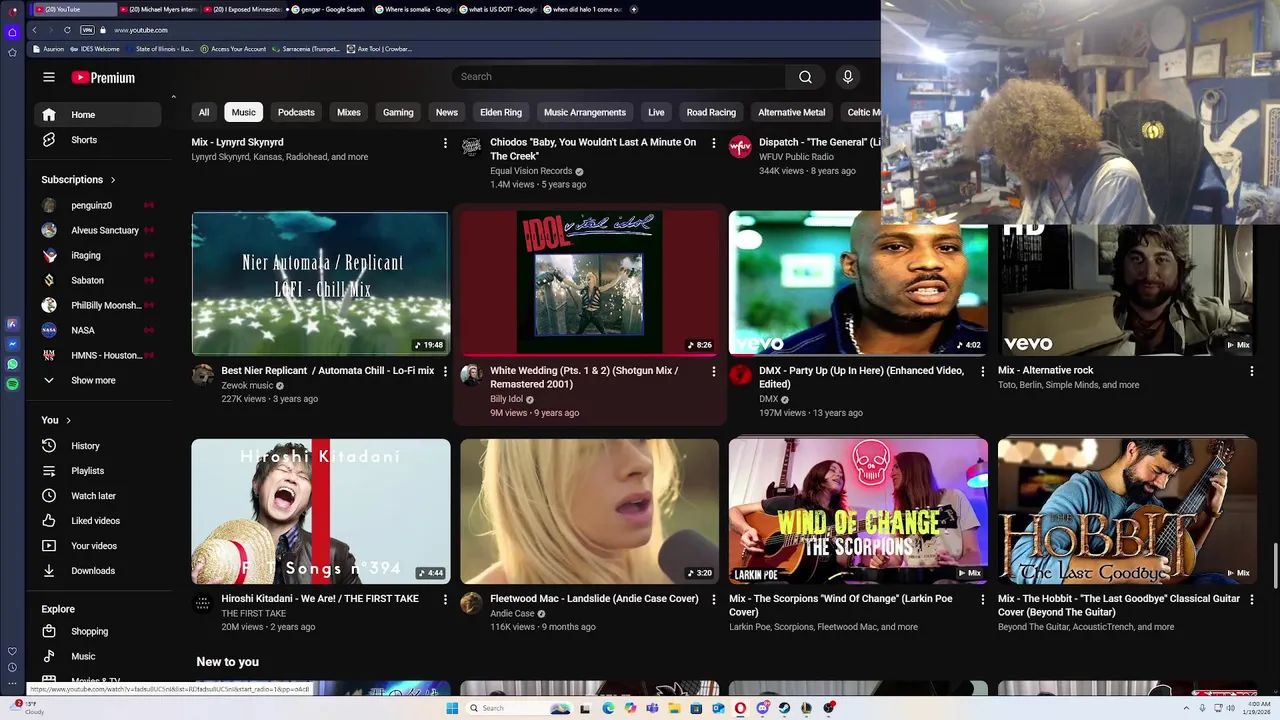The height and width of the screenshot is (720, 1280).
Task: Open the Subscriptions section chevron
Action: [113, 180]
